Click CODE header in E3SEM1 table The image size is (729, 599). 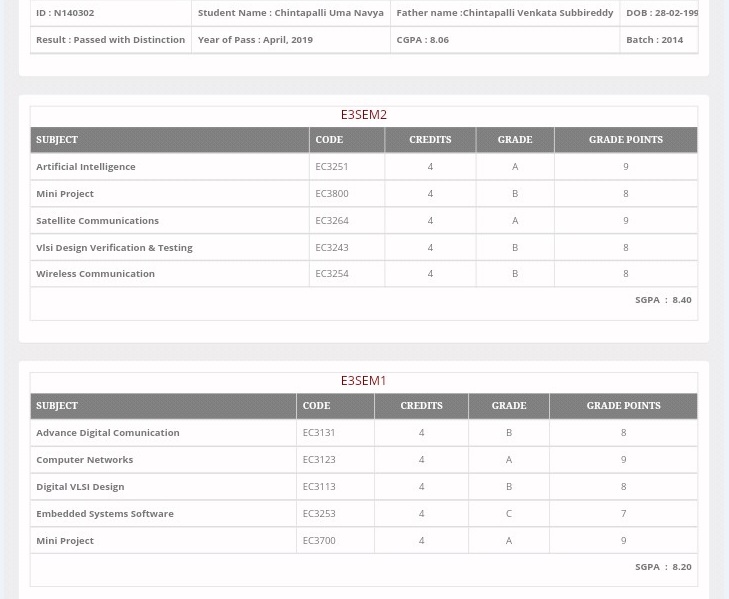point(335,406)
